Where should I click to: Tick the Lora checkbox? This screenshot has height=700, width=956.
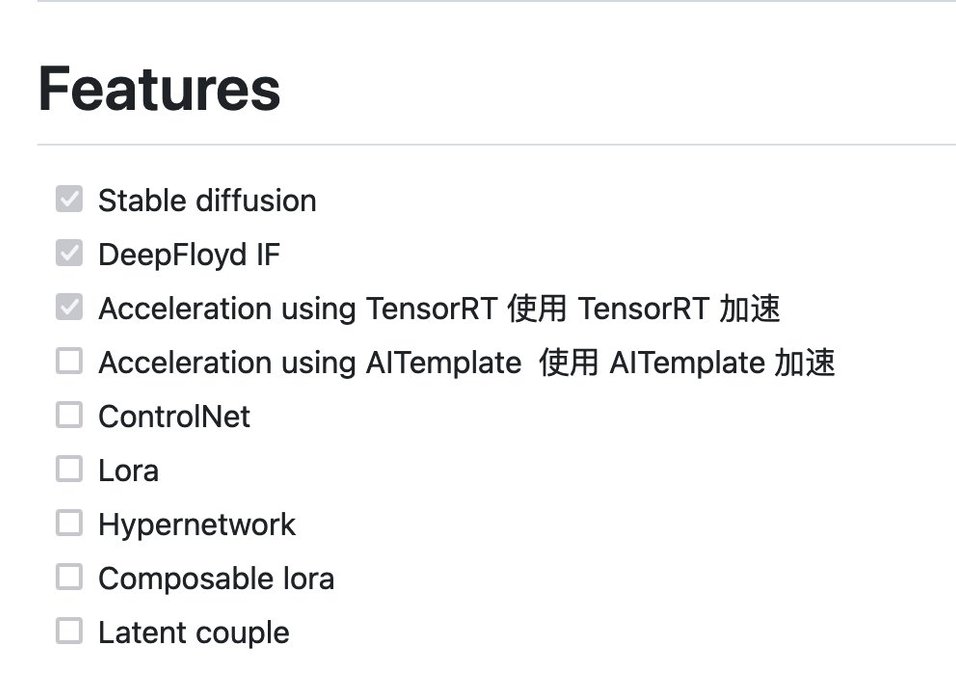pyautogui.click(x=69, y=470)
